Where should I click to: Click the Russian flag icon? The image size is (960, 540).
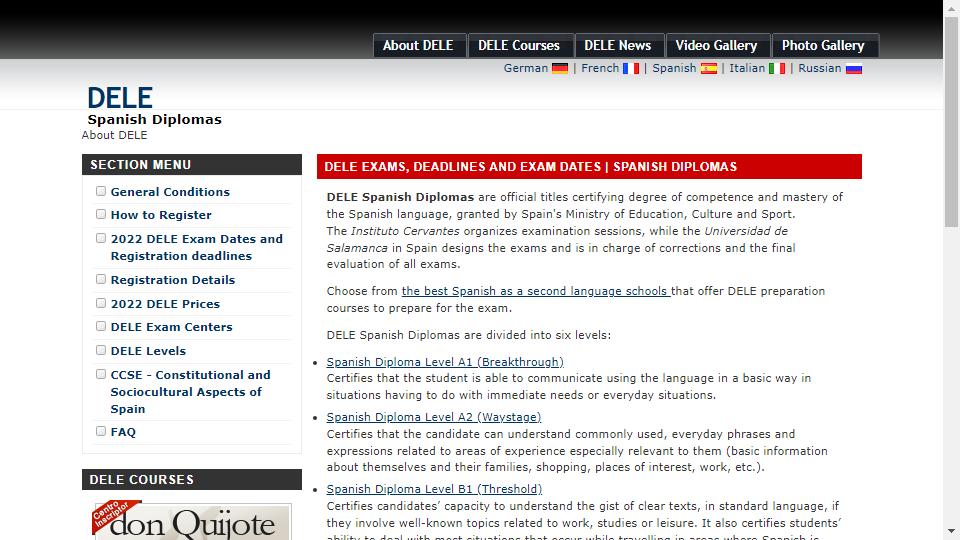(x=853, y=69)
